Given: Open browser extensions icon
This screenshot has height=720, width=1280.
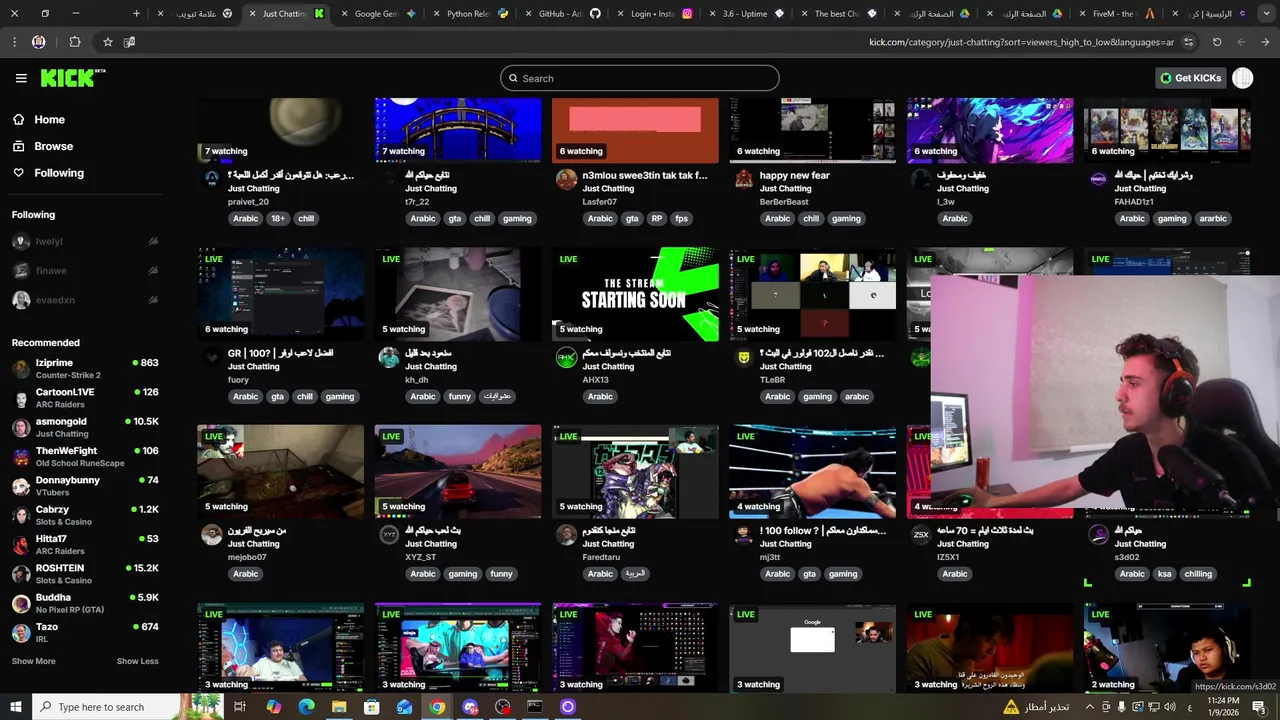Looking at the screenshot, I should coord(75,42).
